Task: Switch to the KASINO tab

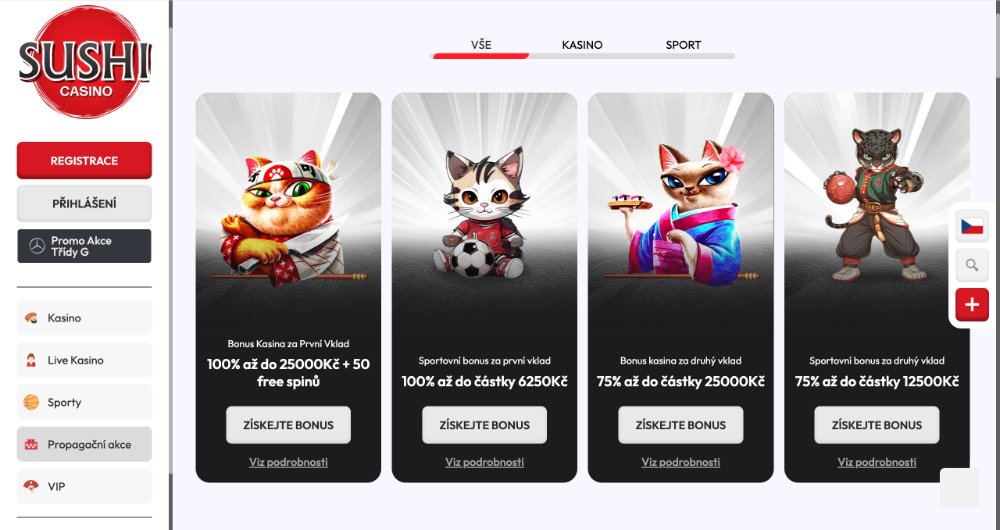Action: 582,45
